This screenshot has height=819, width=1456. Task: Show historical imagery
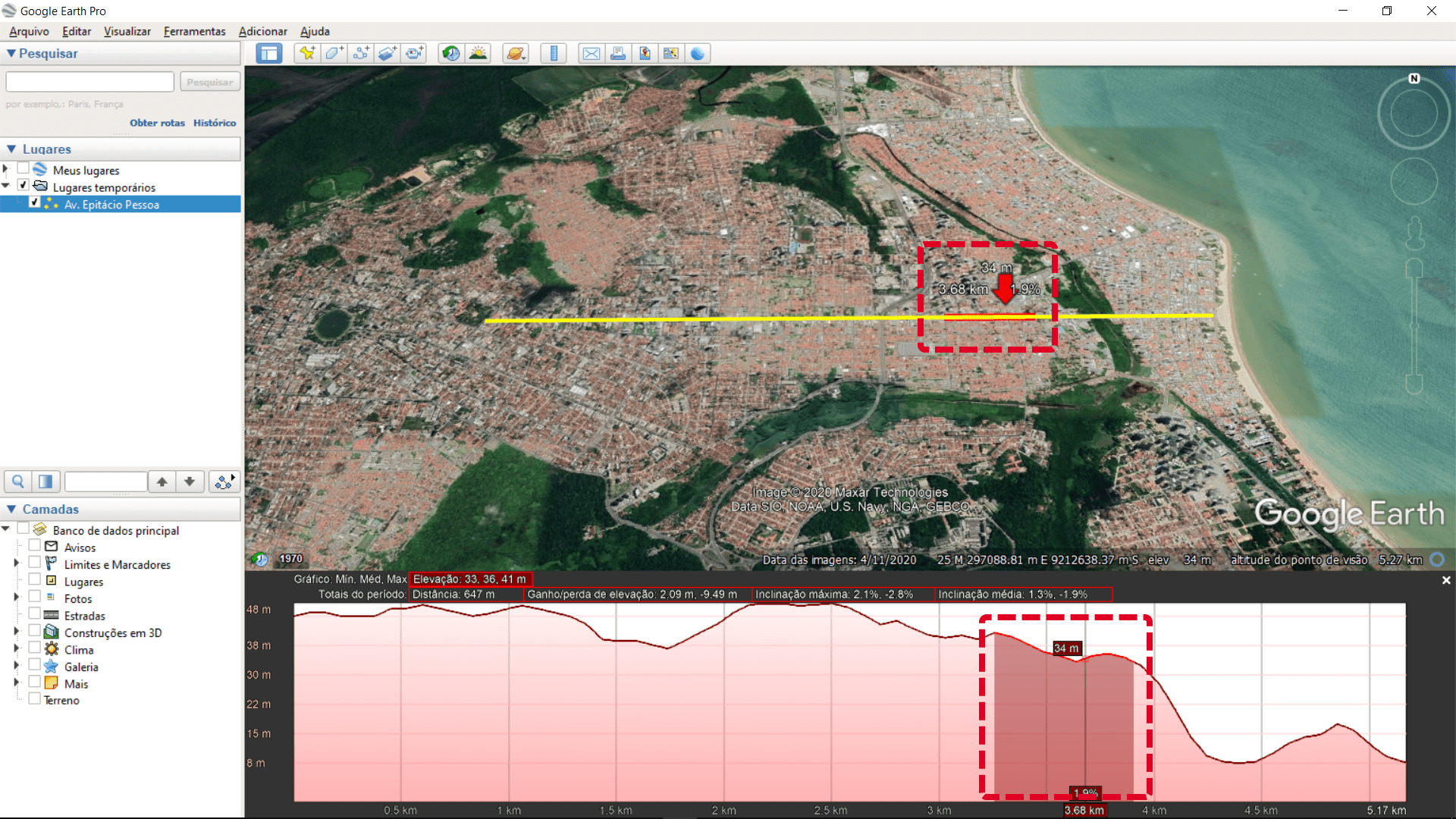pos(451,53)
